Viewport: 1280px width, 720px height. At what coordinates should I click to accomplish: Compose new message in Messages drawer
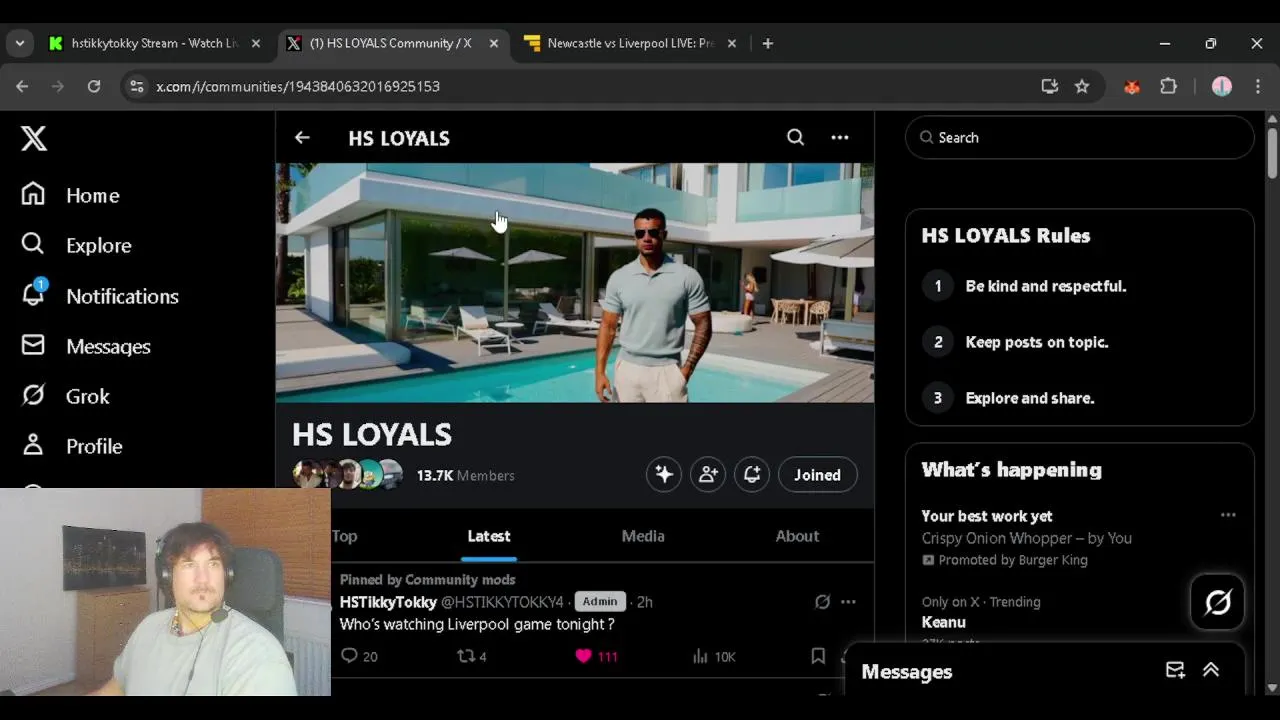point(1175,671)
